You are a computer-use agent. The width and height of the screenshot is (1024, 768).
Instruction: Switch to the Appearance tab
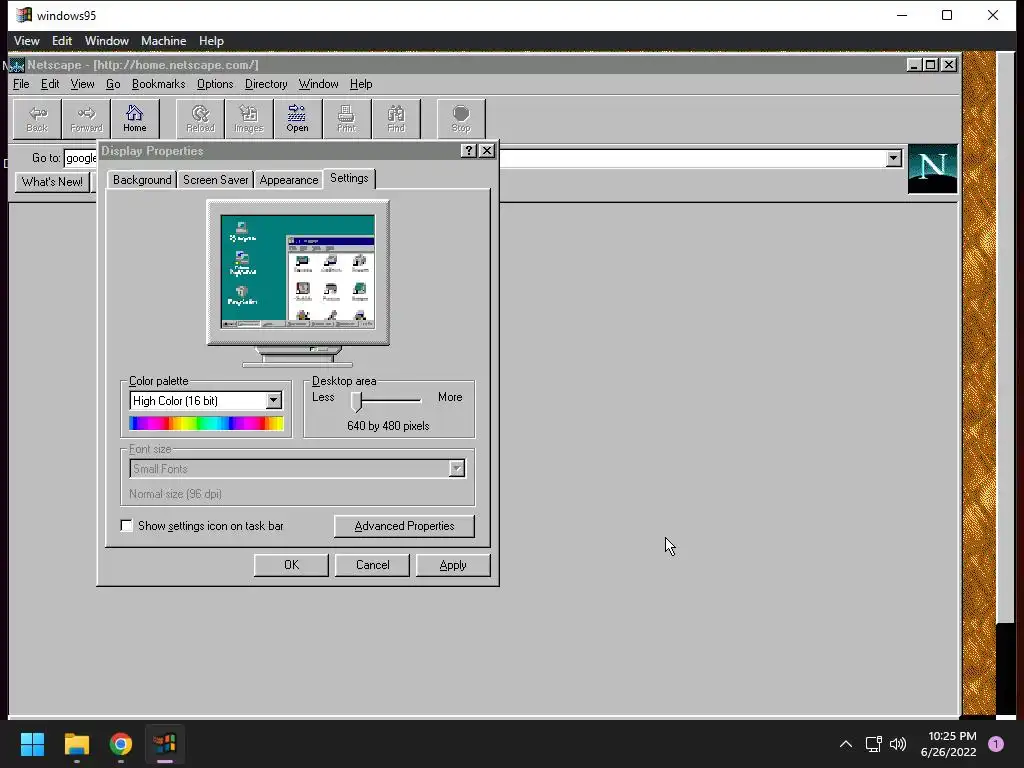click(x=289, y=180)
